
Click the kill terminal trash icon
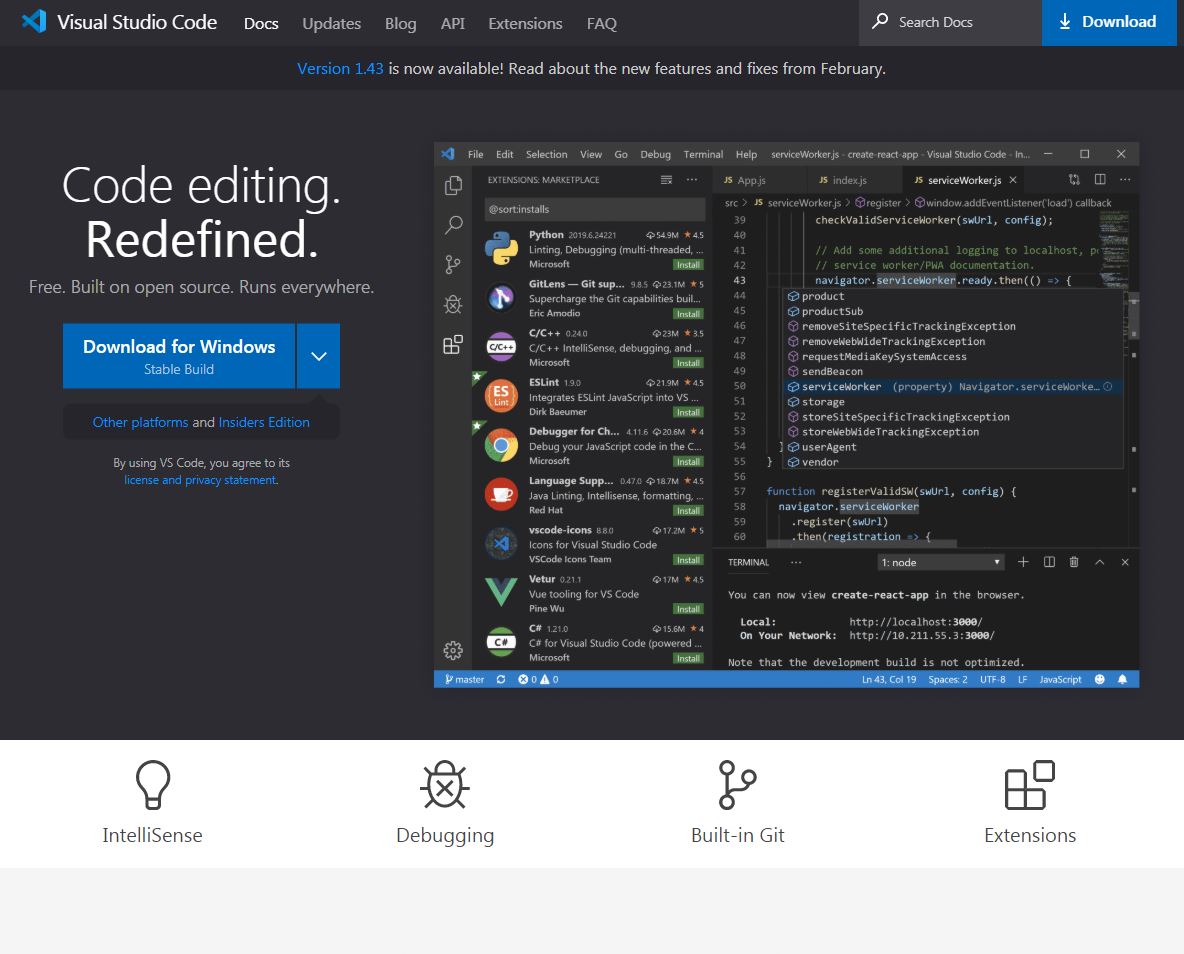tap(1074, 562)
